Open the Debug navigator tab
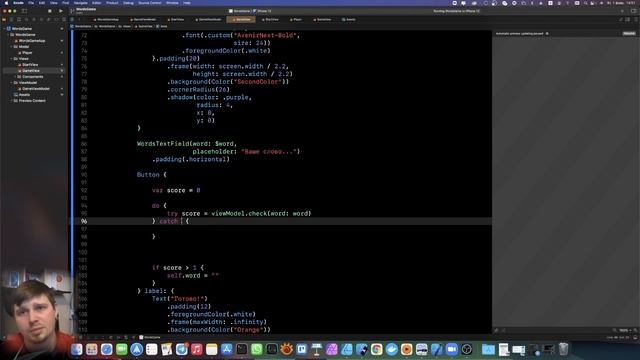The image size is (640, 360). pyautogui.click(x=49, y=19)
